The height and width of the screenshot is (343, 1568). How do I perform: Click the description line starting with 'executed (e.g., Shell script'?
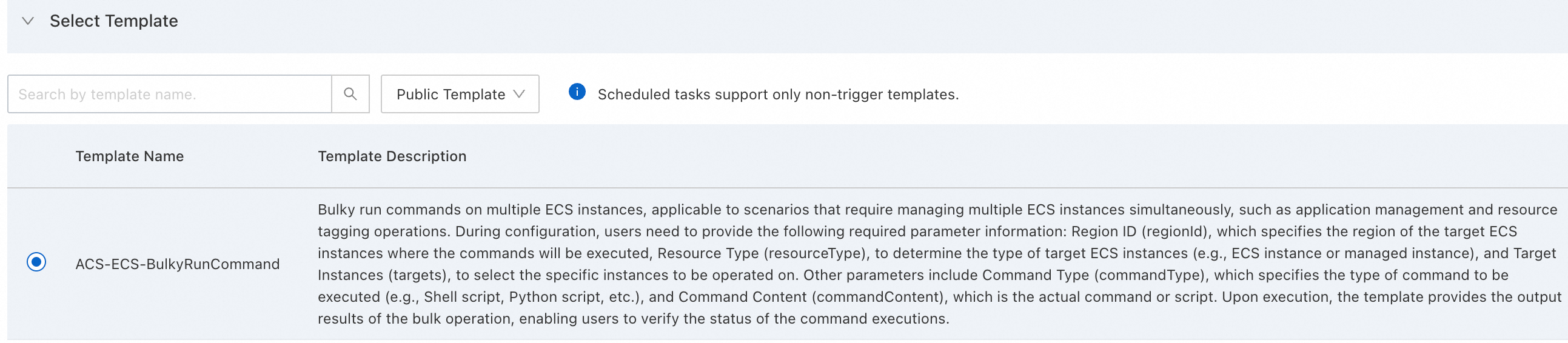point(939,297)
